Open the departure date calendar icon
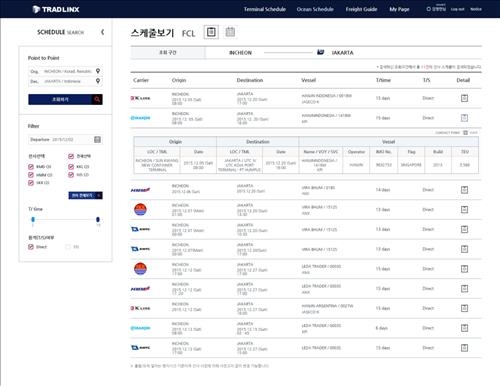The image size is (500, 386). pyautogui.click(x=97, y=139)
